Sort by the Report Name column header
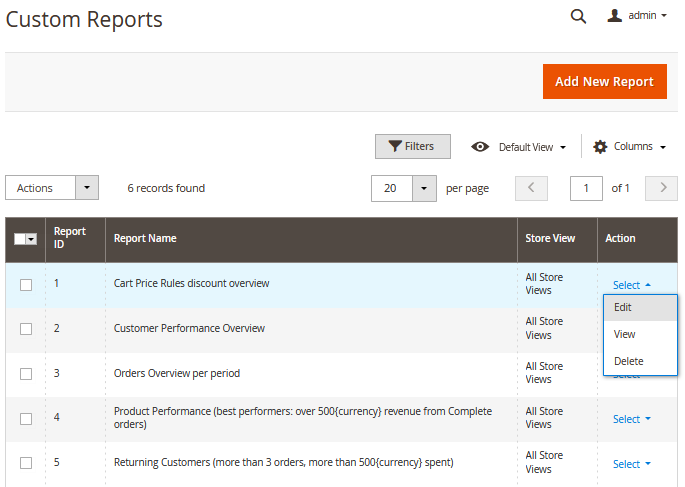This screenshot has width=685, height=487. (145, 239)
